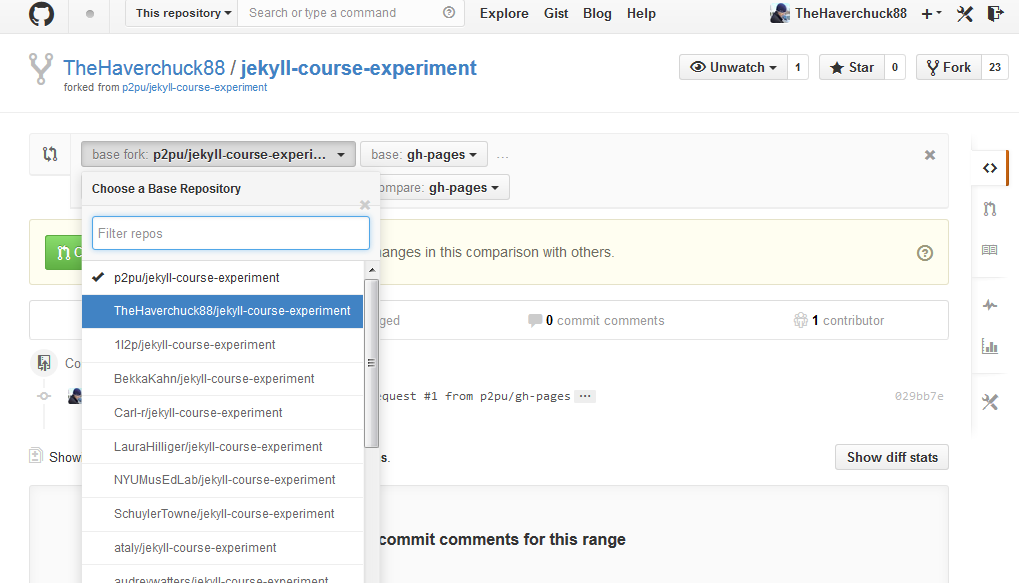Click the file diff icon near Show
This screenshot has height=583, width=1019.
36,456
